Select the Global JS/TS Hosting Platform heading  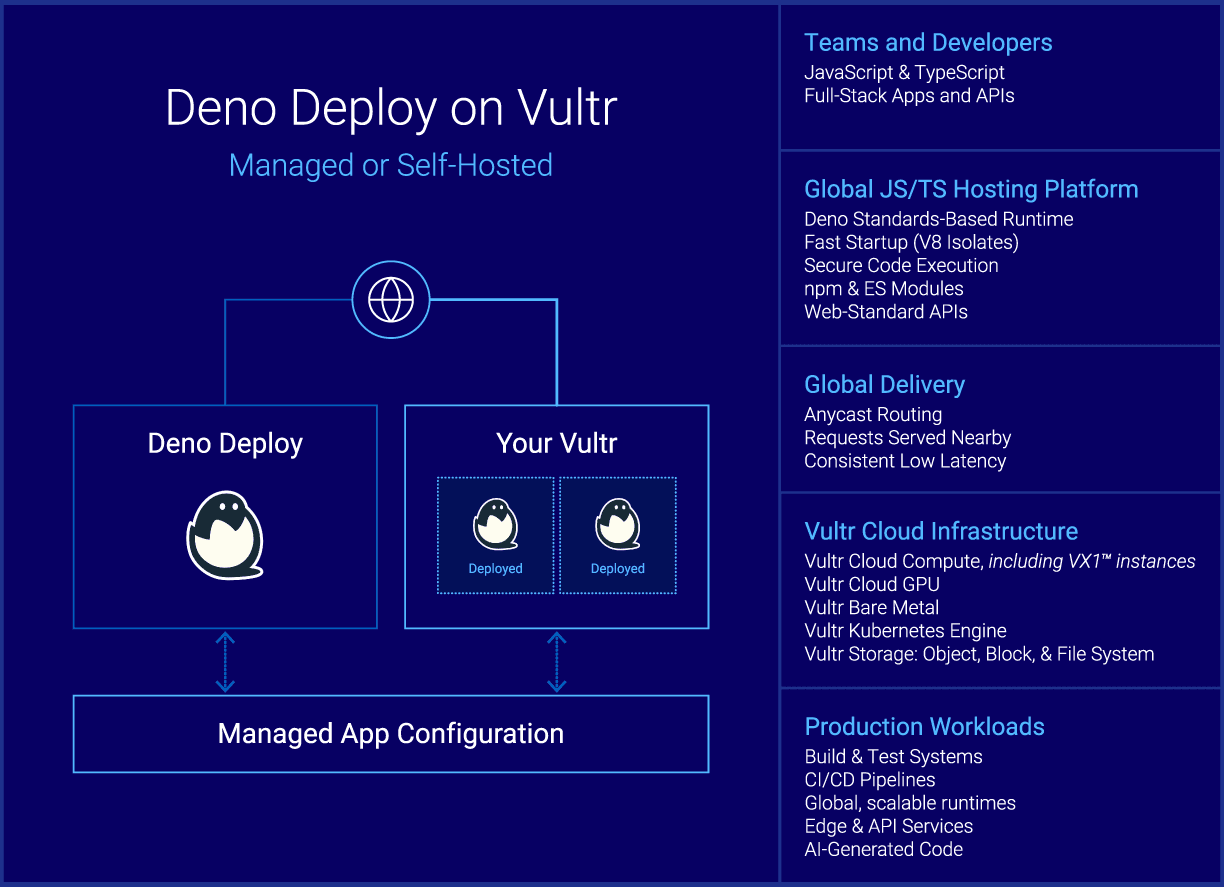click(x=971, y=189)
